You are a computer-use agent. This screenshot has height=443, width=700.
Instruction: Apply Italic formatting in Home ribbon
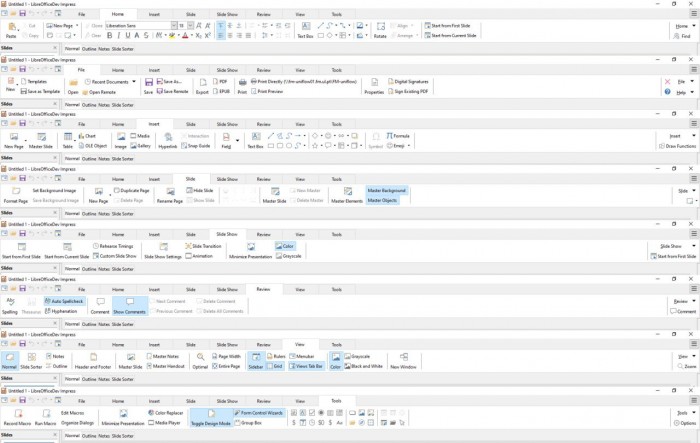(119, 35)
